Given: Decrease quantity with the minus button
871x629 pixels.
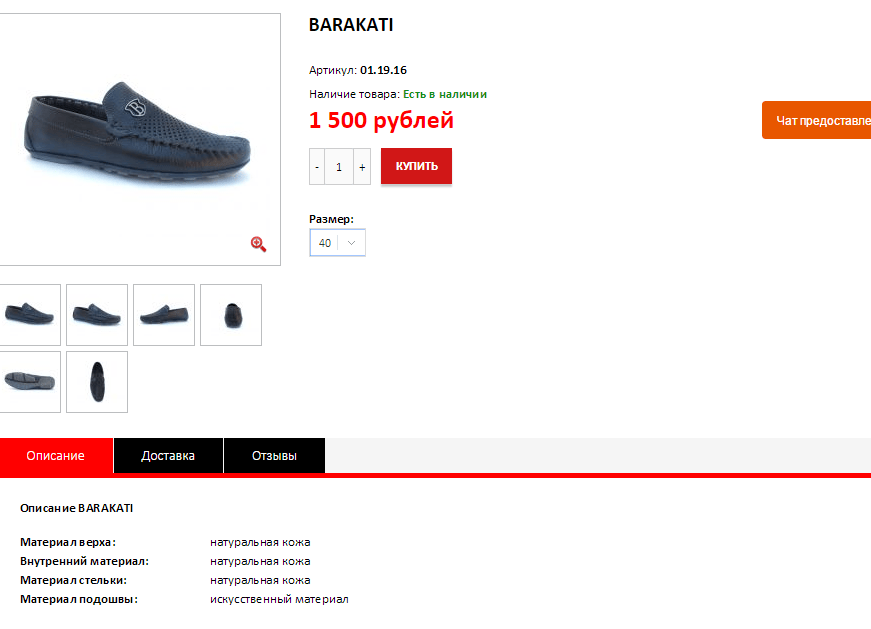Looking at the screenshot, I should [x=317, y=167].
